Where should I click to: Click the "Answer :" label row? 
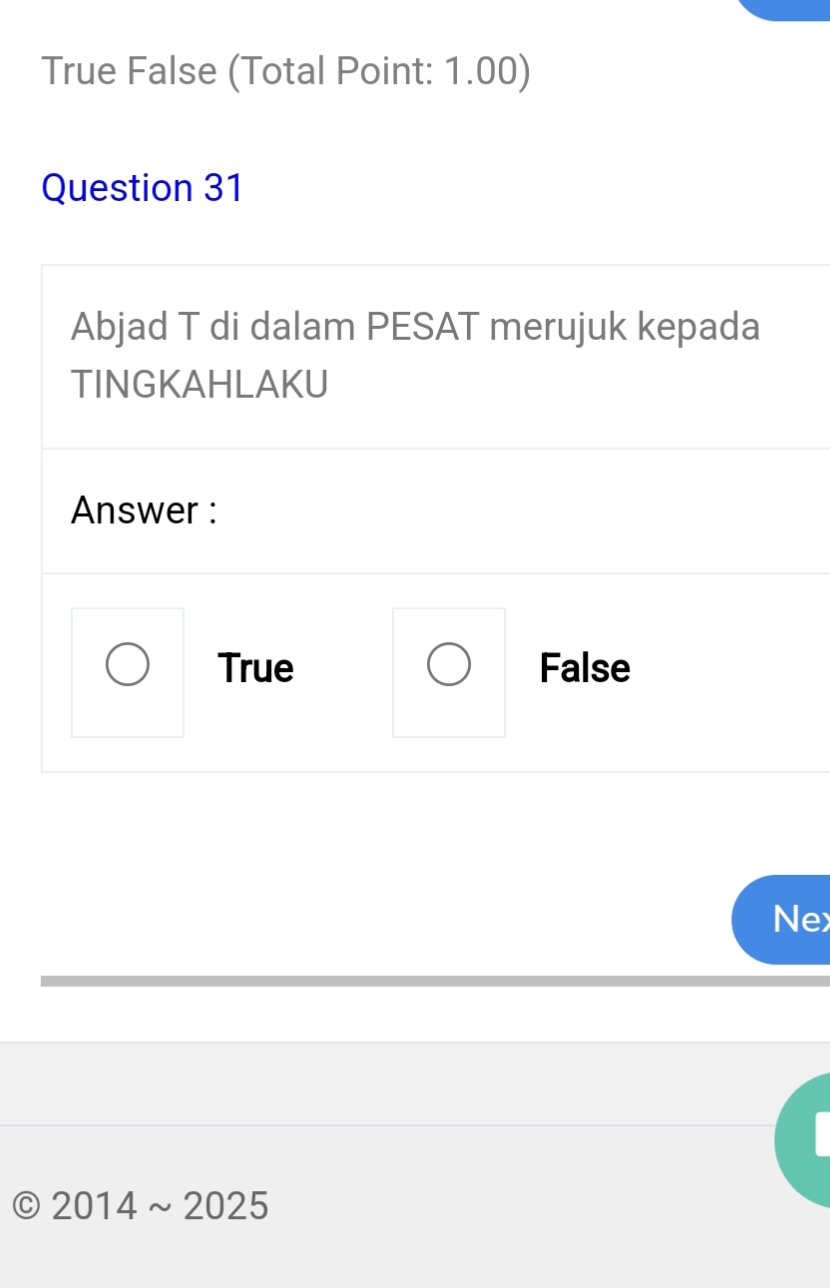point(145,511)
